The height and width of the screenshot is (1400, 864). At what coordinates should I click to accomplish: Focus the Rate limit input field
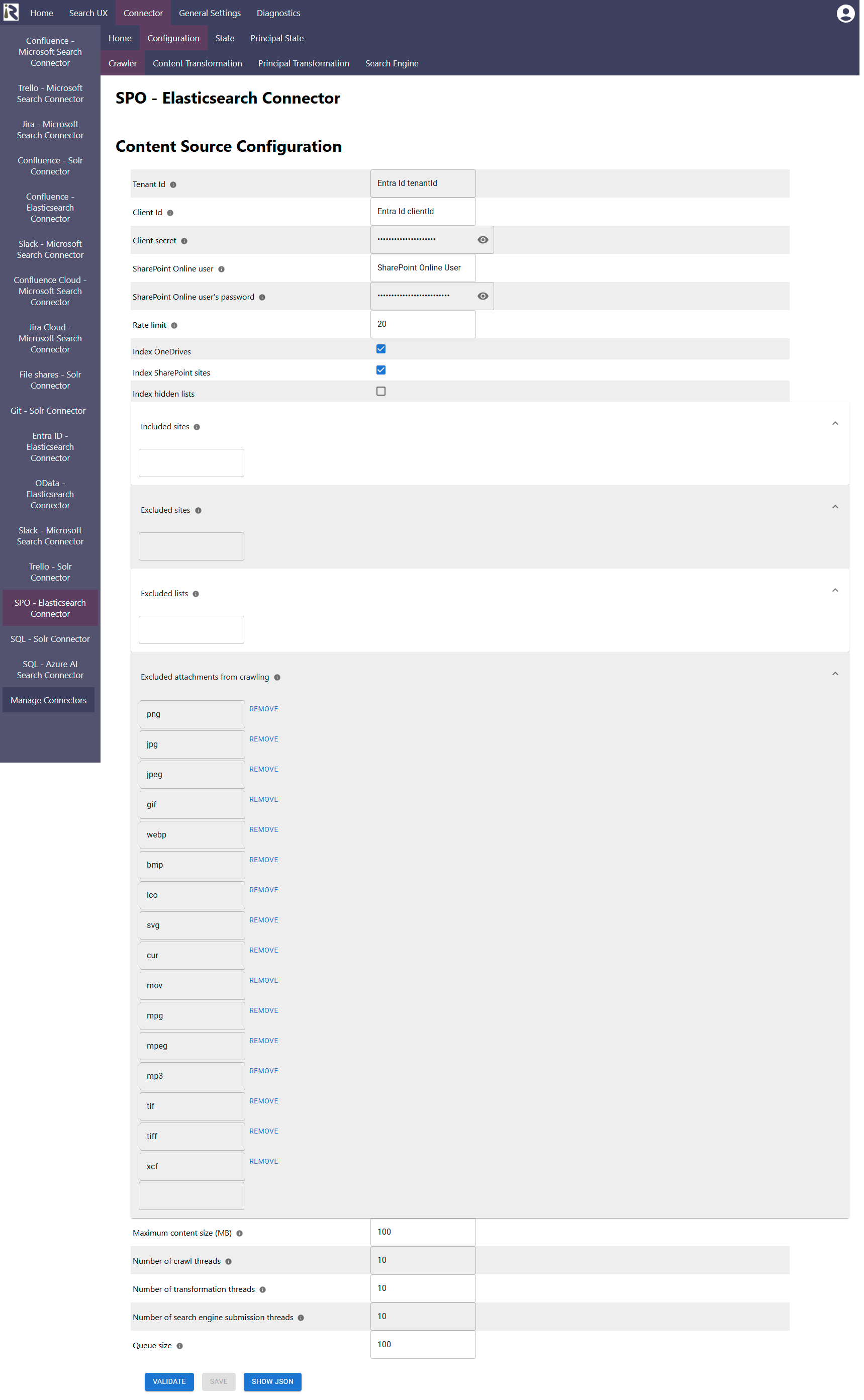tap(423, 325)
